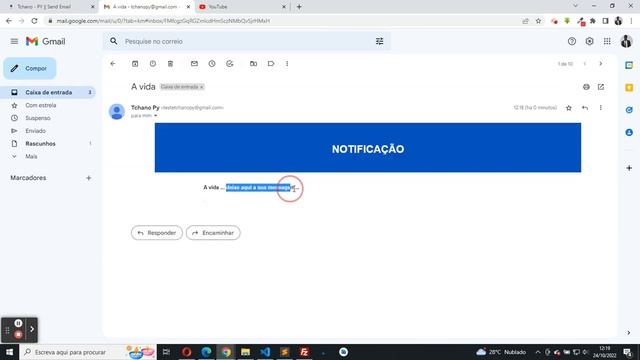640x360 pixels.
Task: Open Gmail support help icon
Action: tap(571, 41)
